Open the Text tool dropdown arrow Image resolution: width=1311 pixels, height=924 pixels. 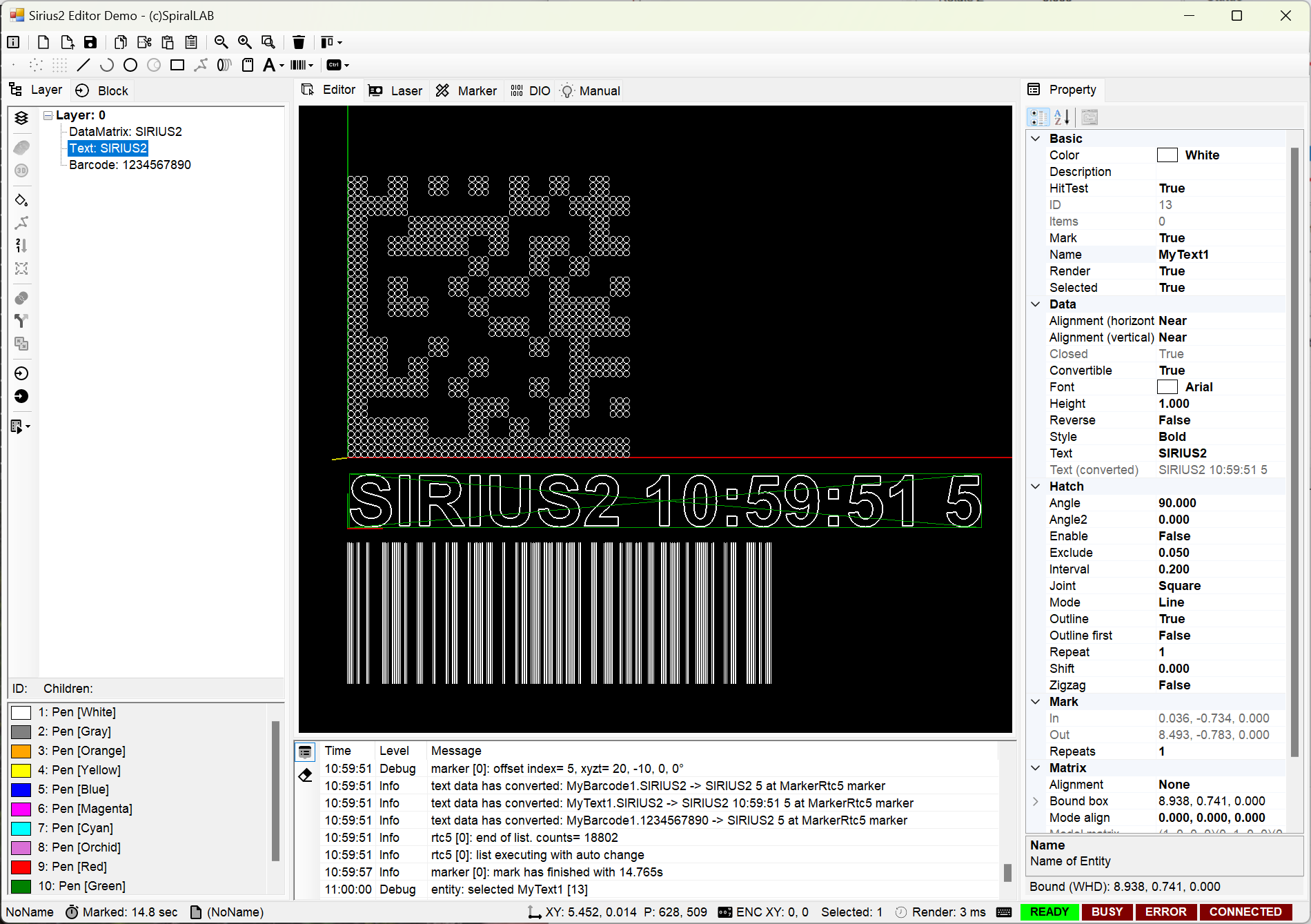tap(282, 66)
